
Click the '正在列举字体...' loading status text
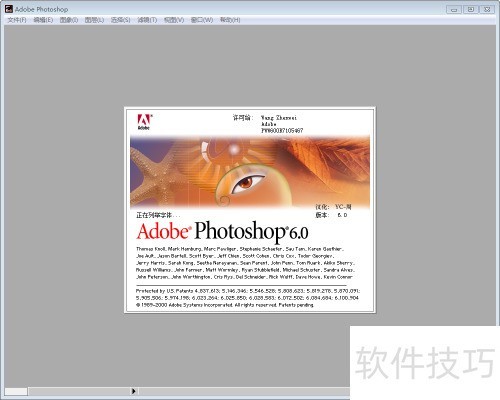(158, 215)
